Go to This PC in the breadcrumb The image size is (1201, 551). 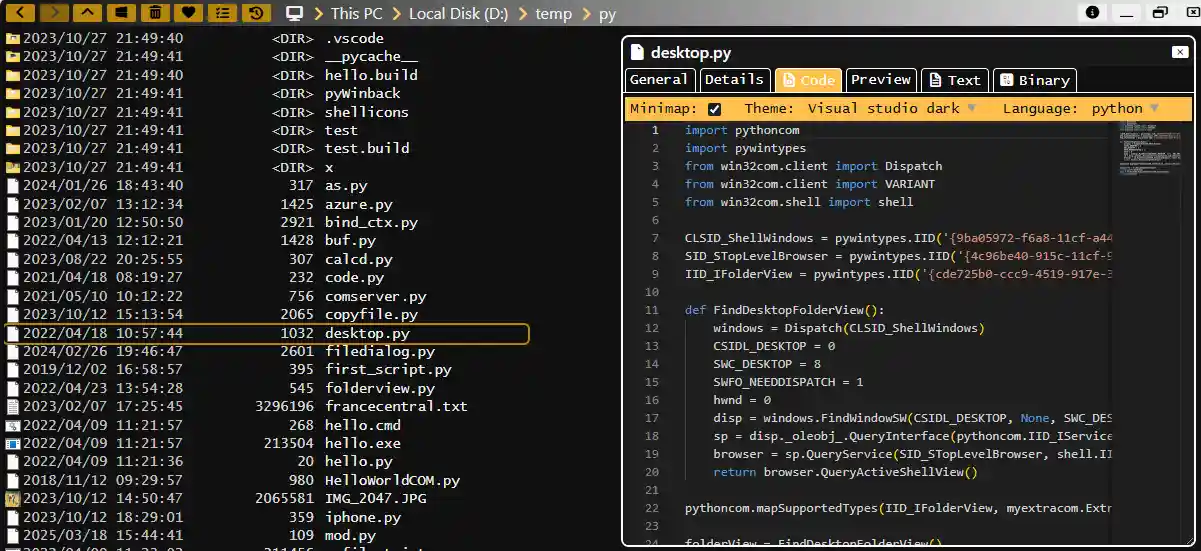tap(358, 13)
